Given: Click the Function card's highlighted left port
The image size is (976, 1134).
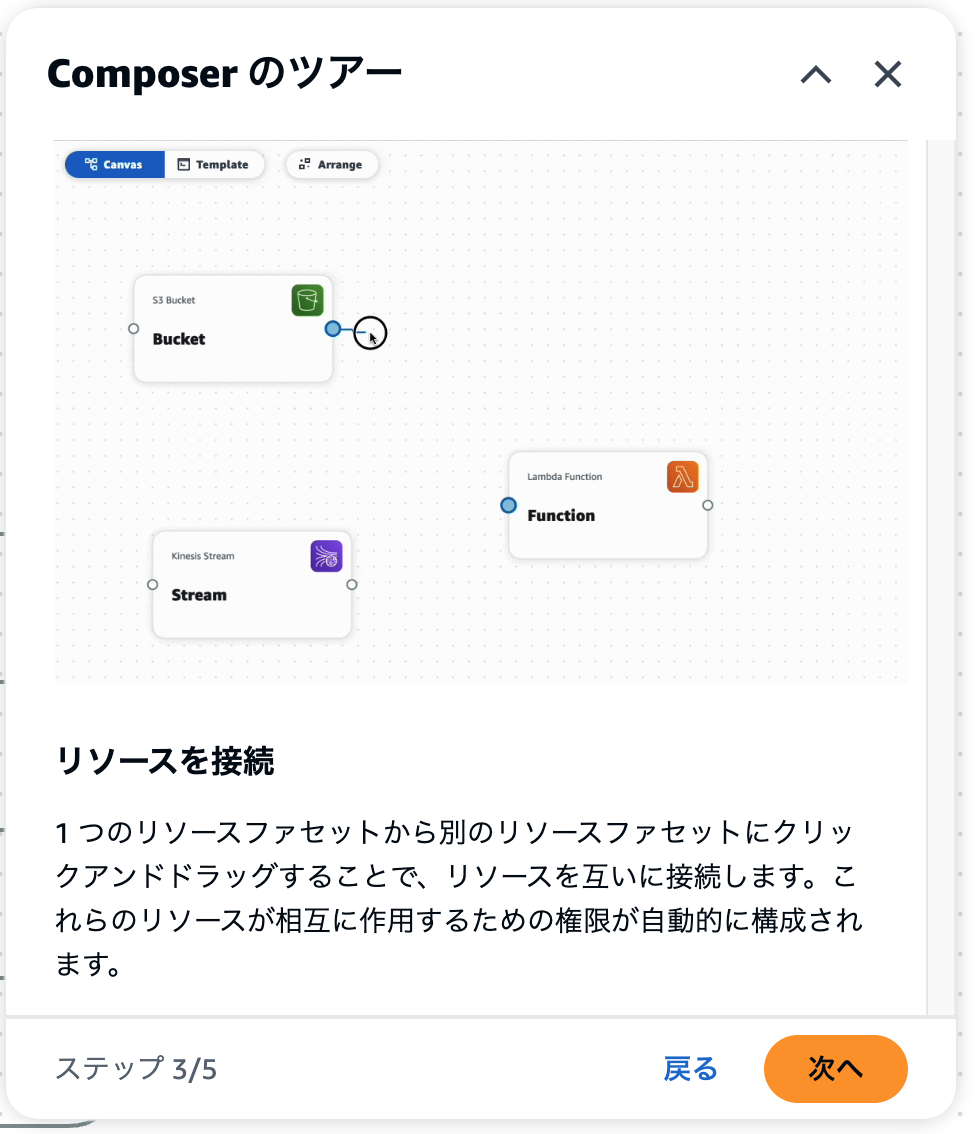Looking at the screenshot, I should [508, 505].
